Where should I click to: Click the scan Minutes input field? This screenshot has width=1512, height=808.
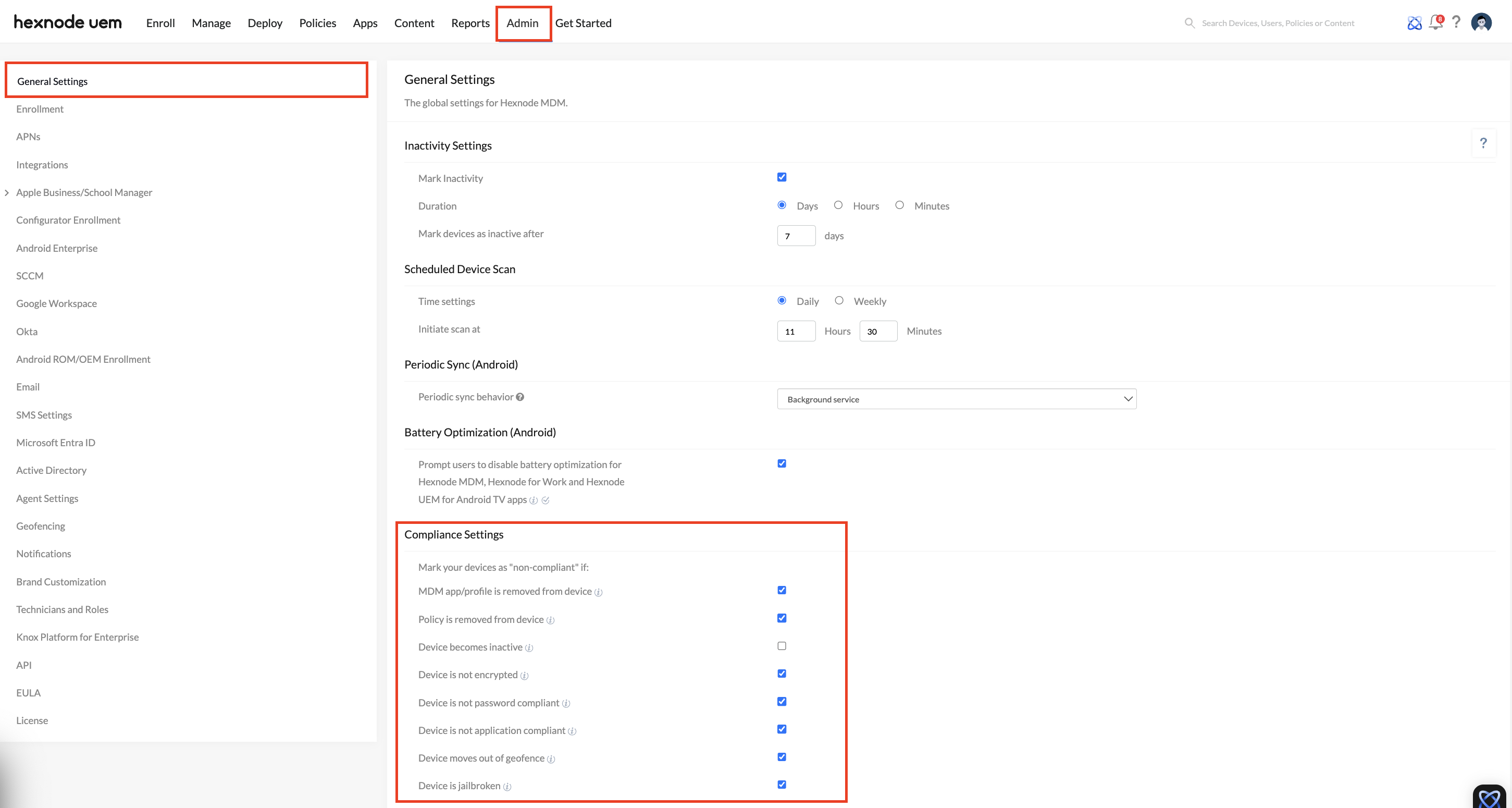[x=878, y=331]
